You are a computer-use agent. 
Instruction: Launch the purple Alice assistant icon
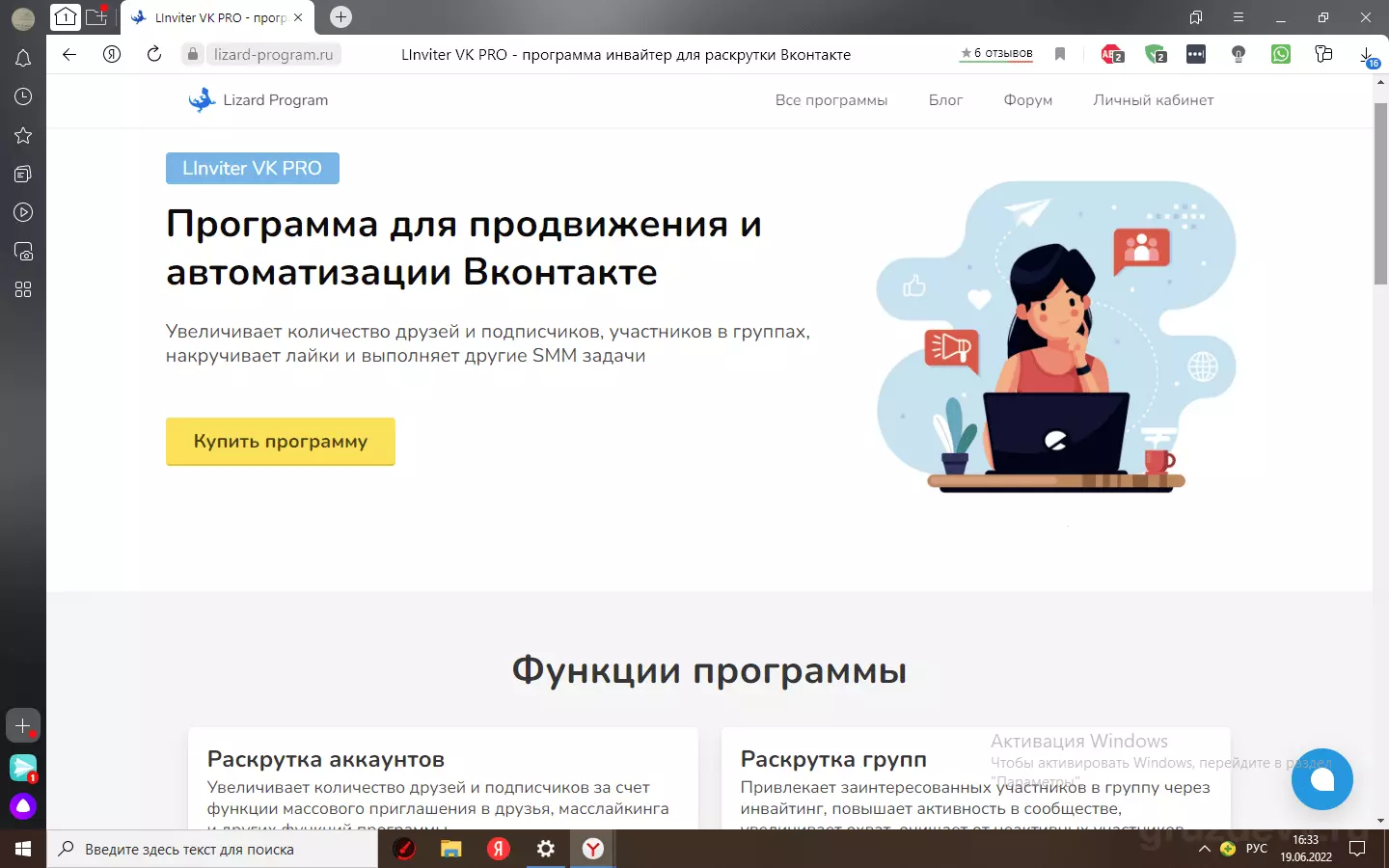(23, 806)
